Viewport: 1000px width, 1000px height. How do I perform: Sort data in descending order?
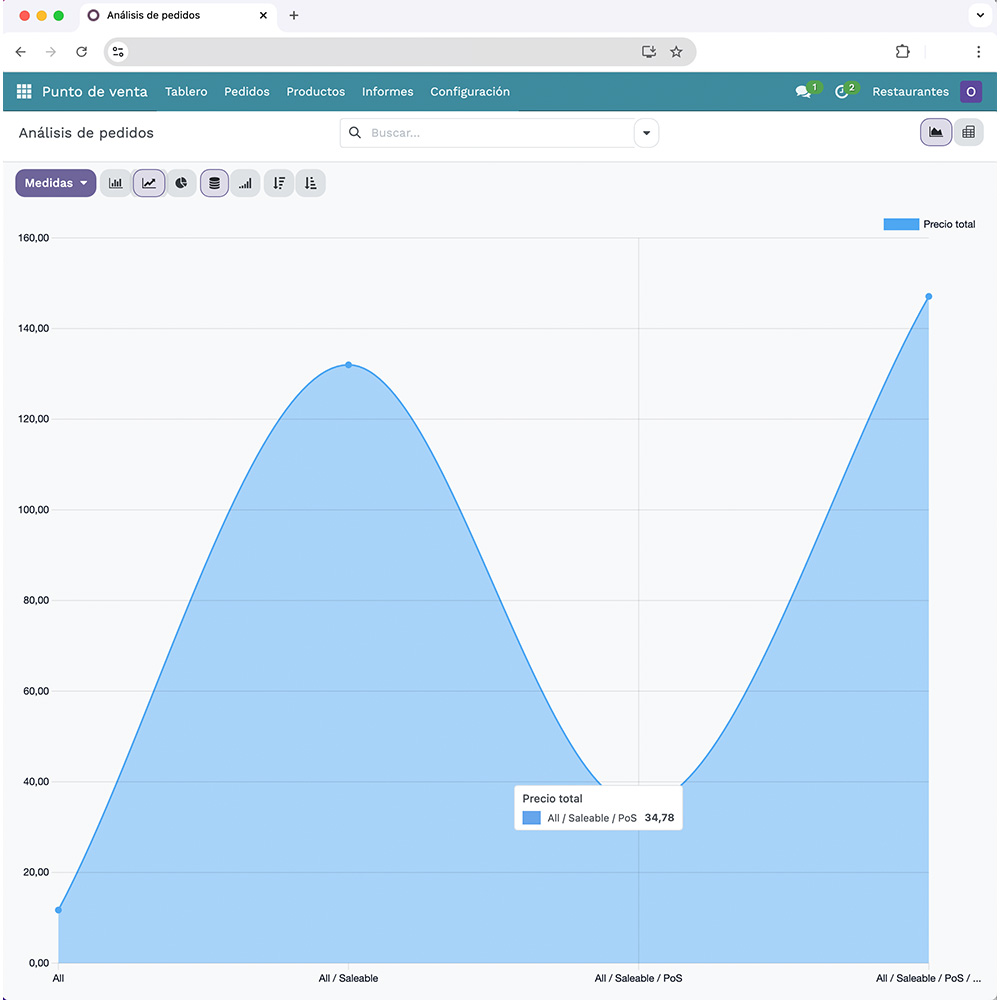coord(279,183)
